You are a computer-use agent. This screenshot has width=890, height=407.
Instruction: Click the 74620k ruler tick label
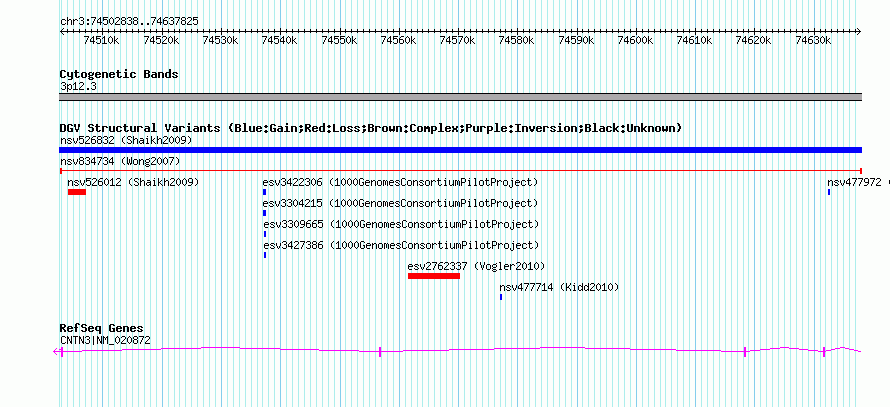coord(754,40)
